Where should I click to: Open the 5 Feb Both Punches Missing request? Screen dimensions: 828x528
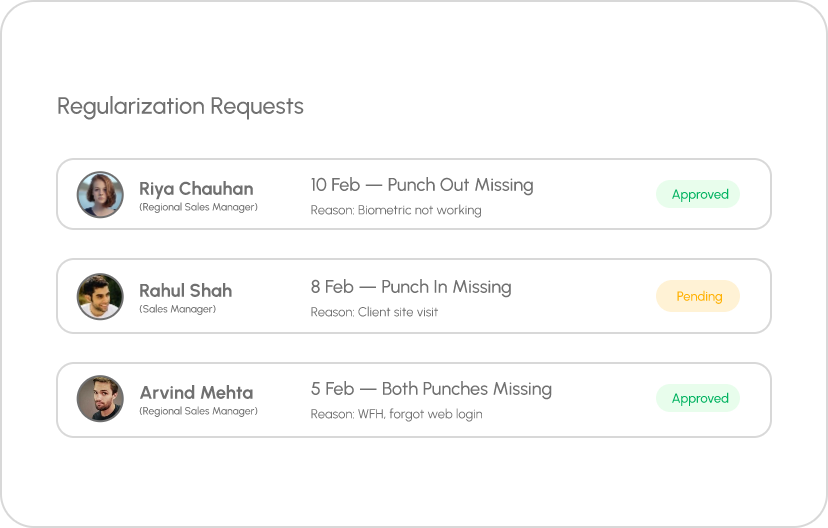[x=430, y=389]
